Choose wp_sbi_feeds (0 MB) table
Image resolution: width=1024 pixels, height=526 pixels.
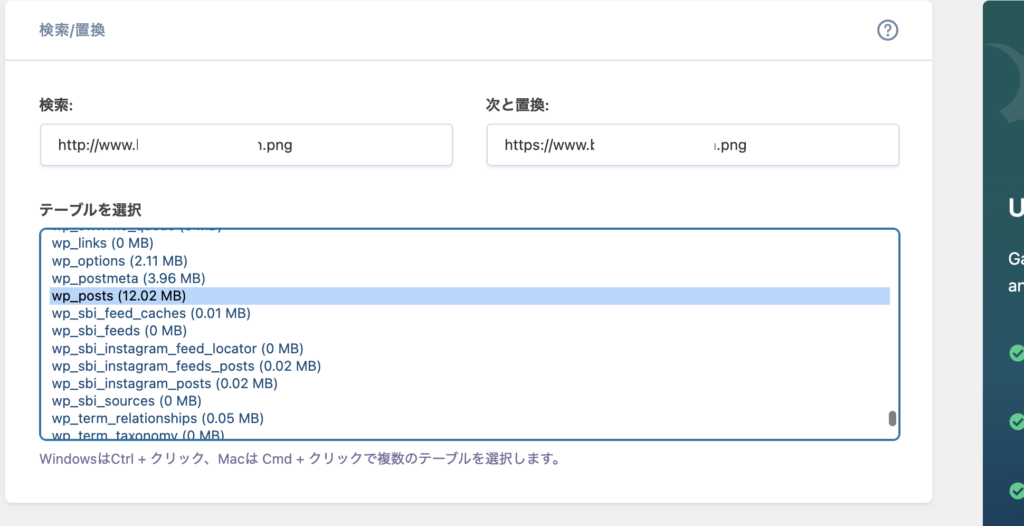pyautogui.click(x=119, y=331)
